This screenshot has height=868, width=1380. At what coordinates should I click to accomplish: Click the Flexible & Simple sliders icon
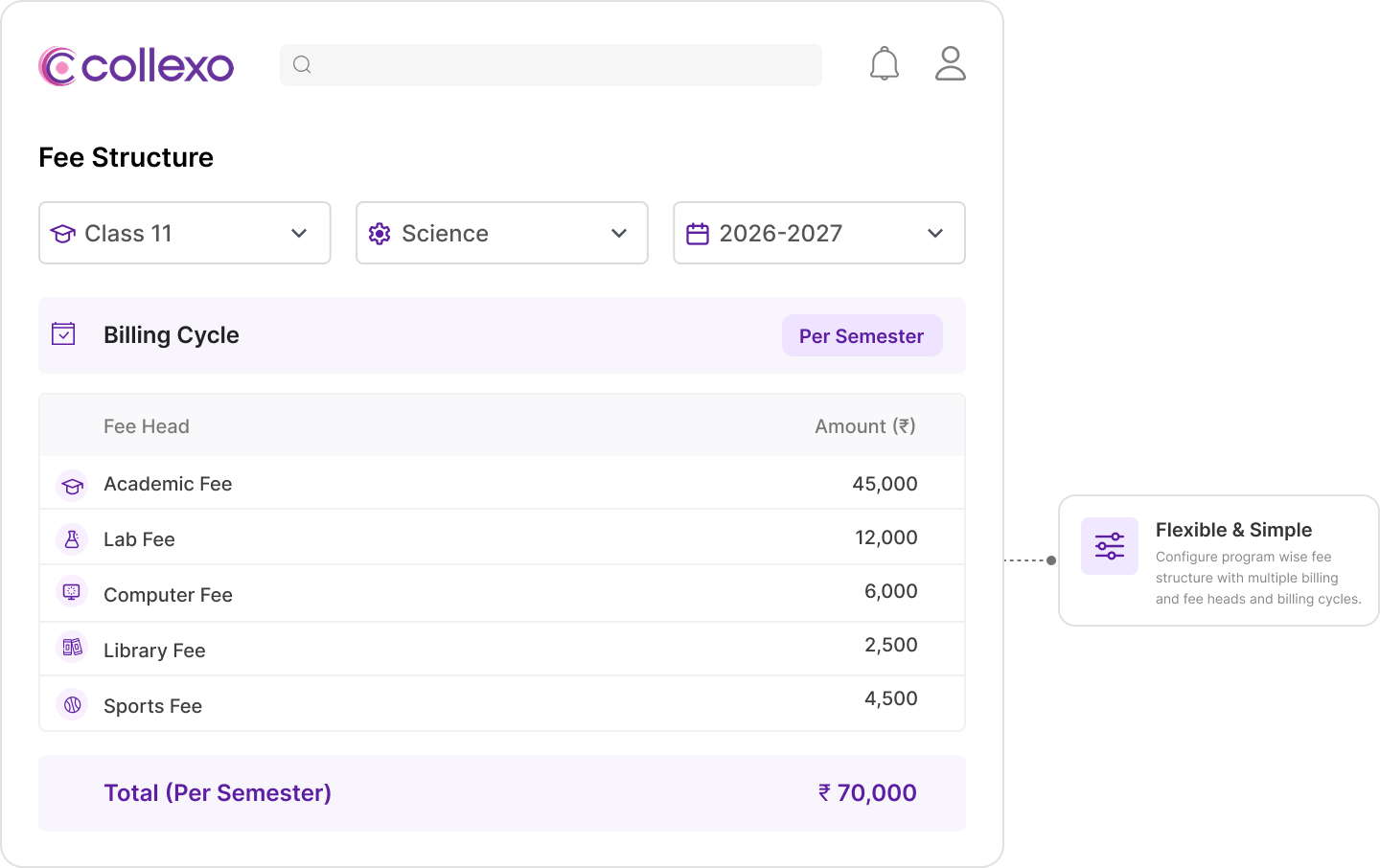click(1110, 546)
